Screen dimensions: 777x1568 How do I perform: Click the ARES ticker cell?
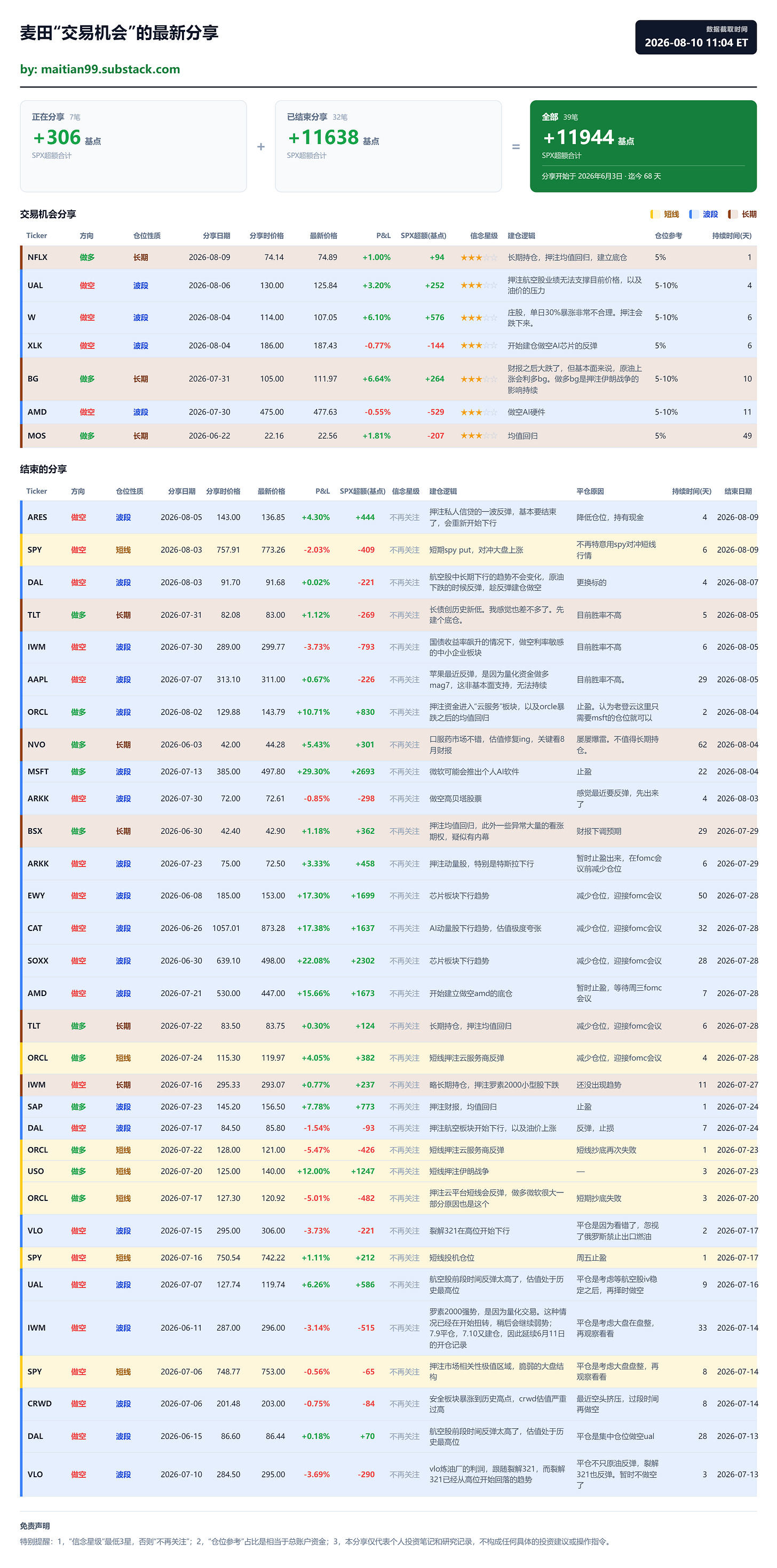coord(37,518)
